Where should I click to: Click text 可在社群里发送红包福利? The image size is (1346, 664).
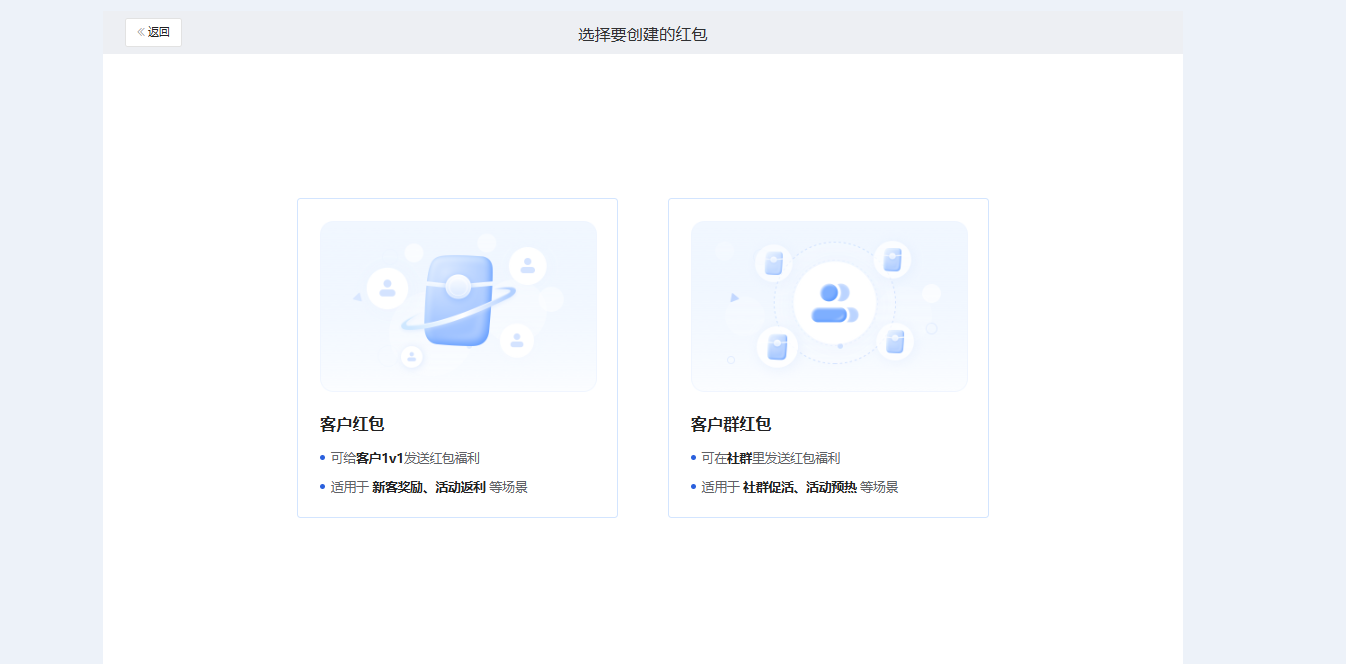(770, 458)
